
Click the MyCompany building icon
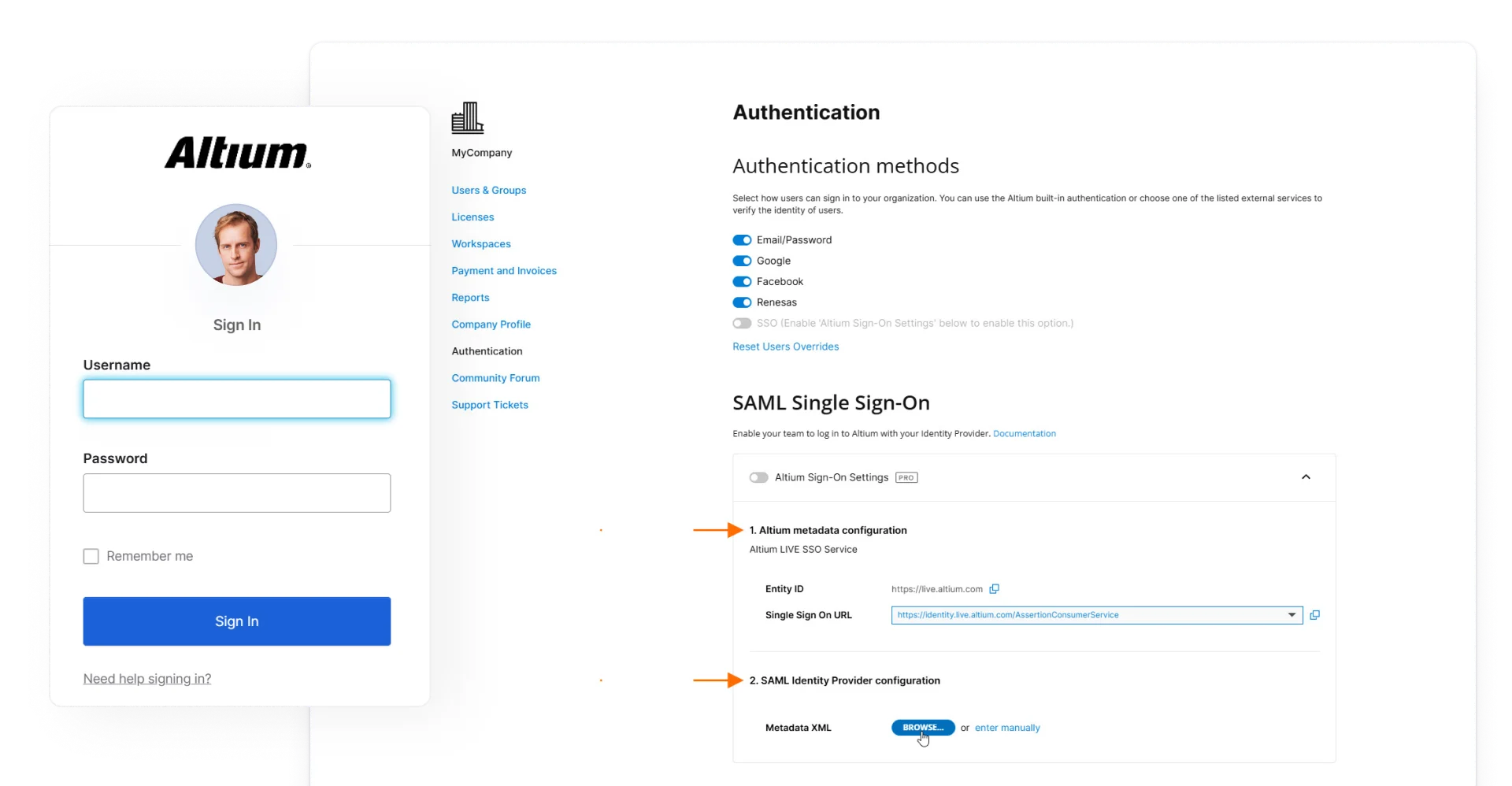click(468, 118)
